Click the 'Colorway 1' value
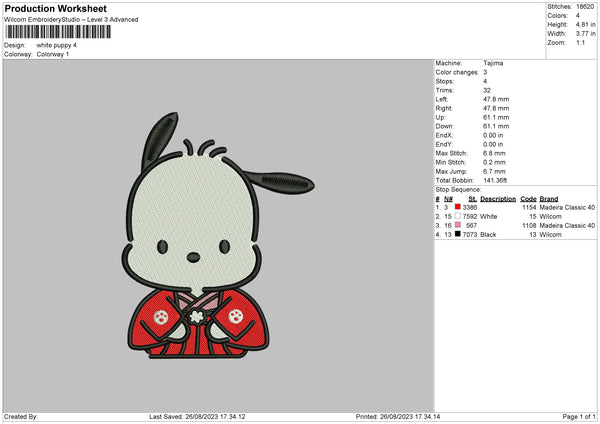600x424 pixels. [x=53, y=54]
